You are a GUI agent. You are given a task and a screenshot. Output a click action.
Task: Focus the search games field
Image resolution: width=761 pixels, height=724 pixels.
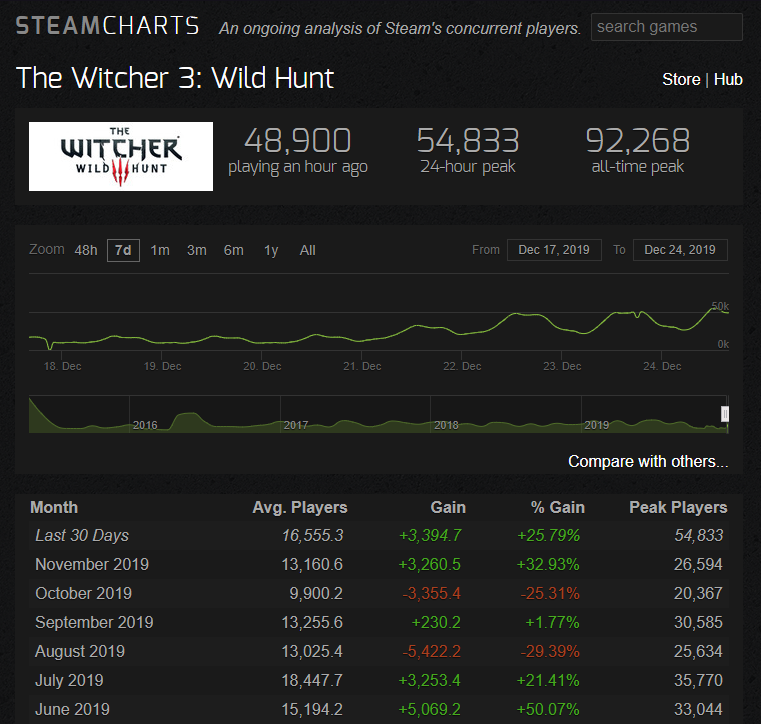[666, 27]
